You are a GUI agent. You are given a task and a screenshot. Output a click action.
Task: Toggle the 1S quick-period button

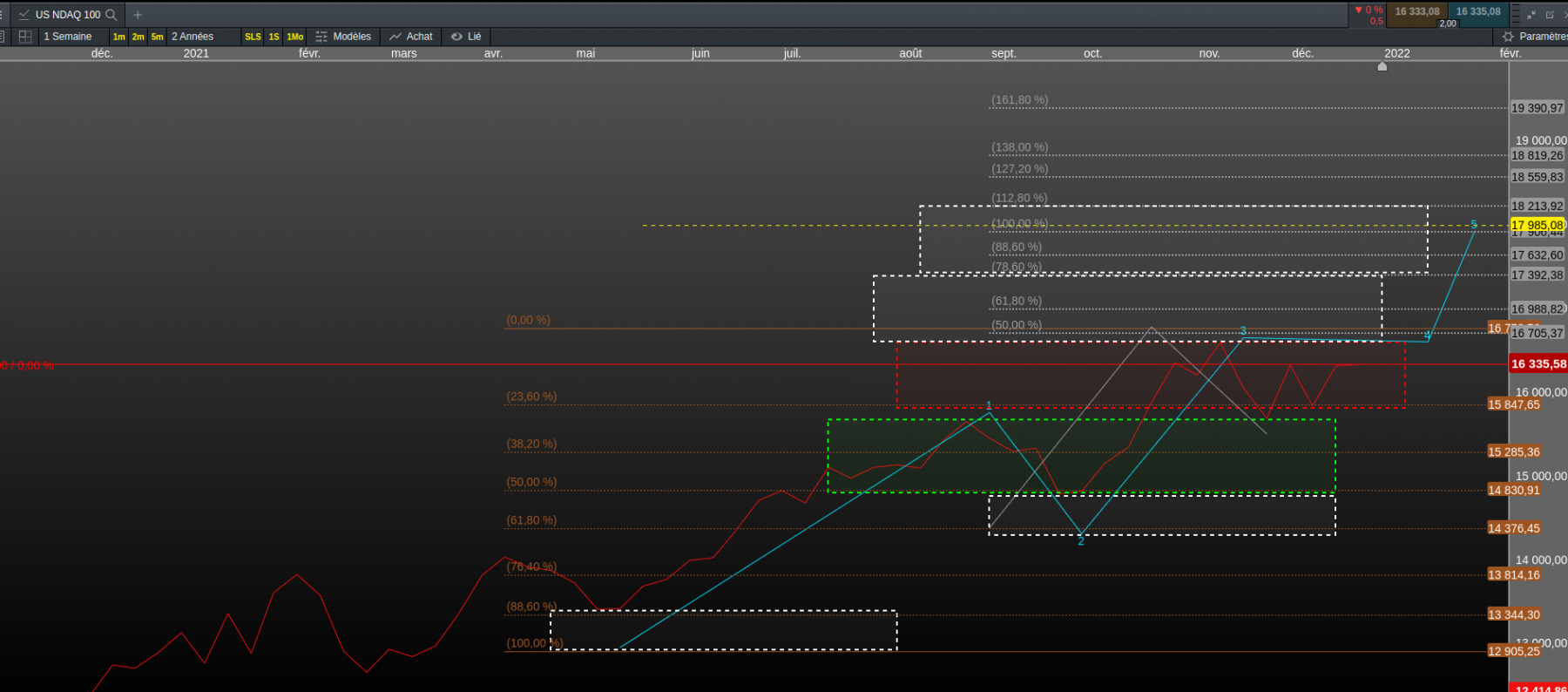274,37
